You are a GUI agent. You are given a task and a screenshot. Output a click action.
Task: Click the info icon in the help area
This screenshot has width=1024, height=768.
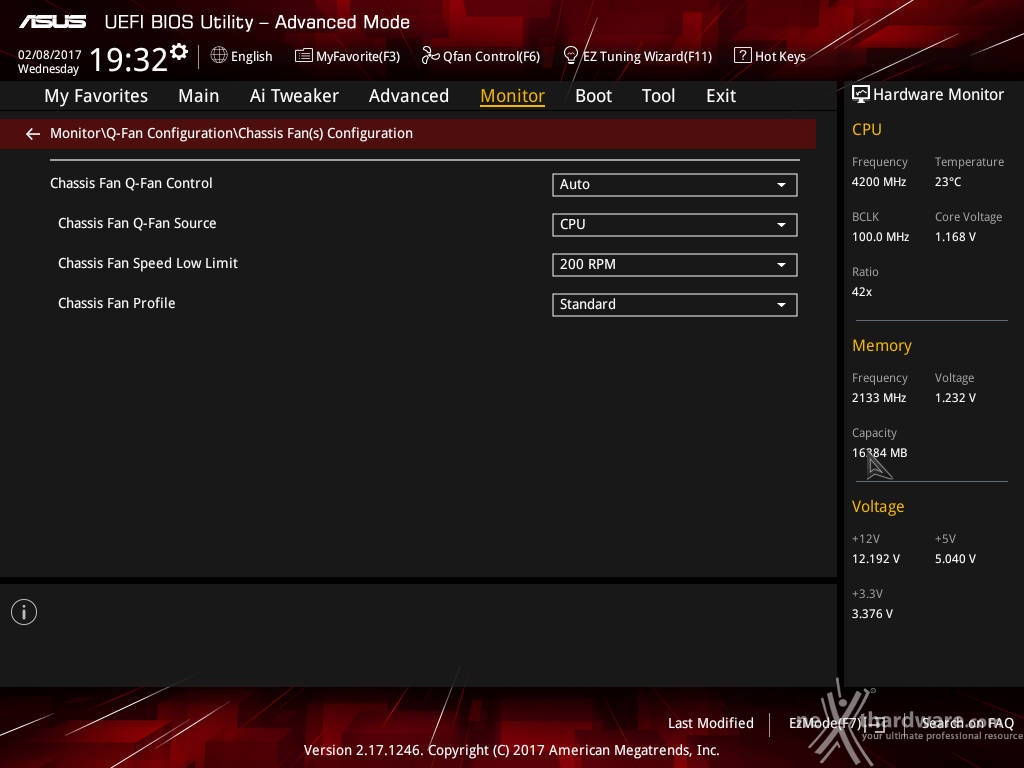coord(24,612)
